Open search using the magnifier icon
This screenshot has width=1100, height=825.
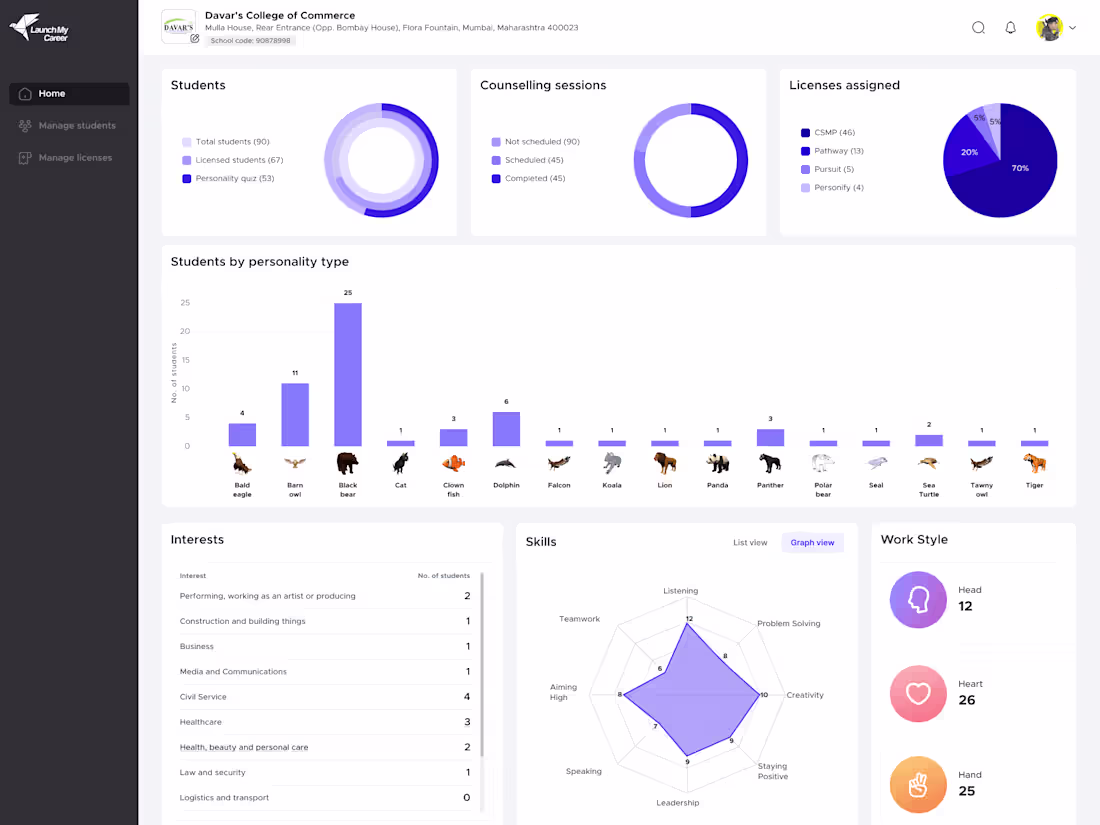point(978,27)
